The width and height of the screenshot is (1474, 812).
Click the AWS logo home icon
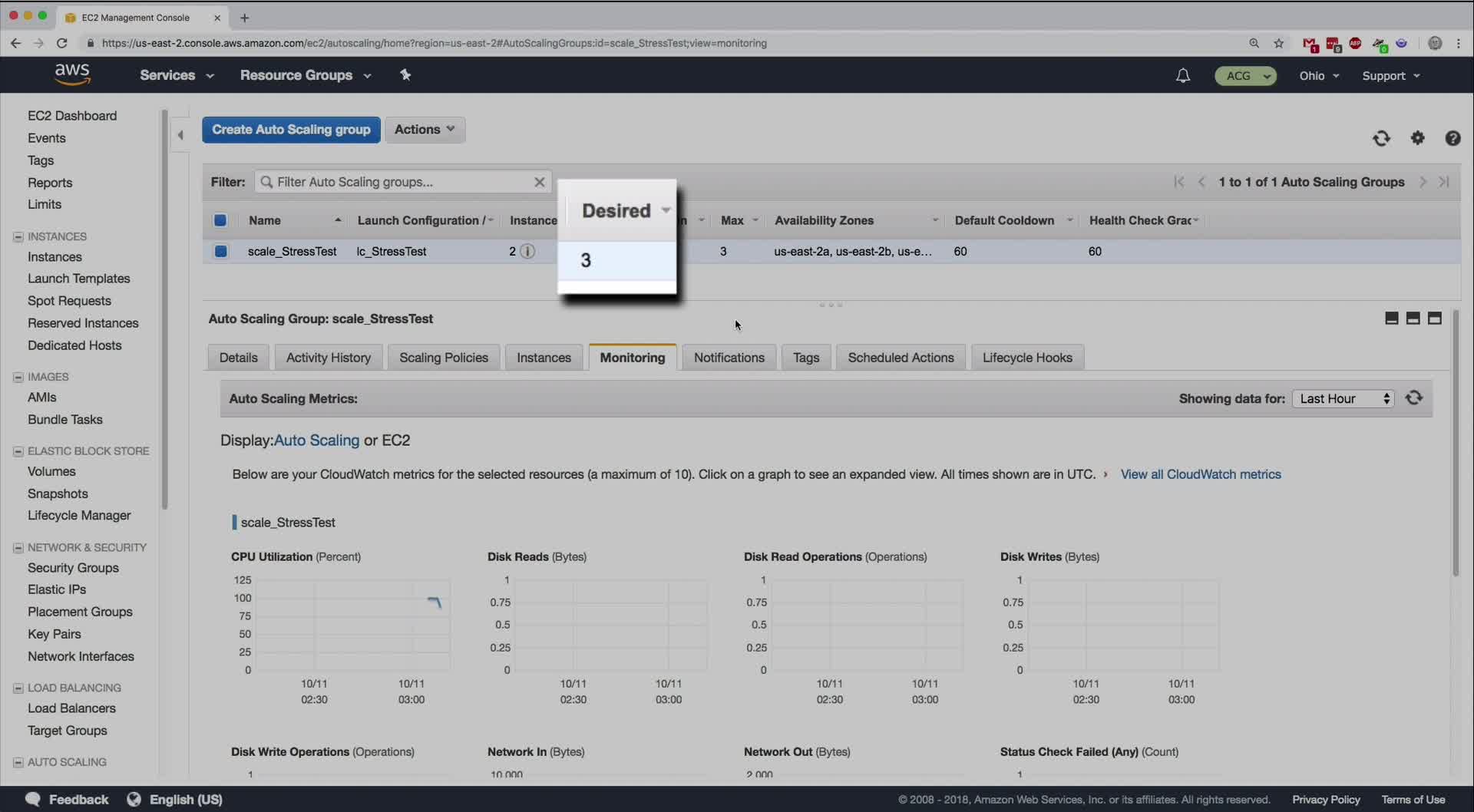[72, 74]
